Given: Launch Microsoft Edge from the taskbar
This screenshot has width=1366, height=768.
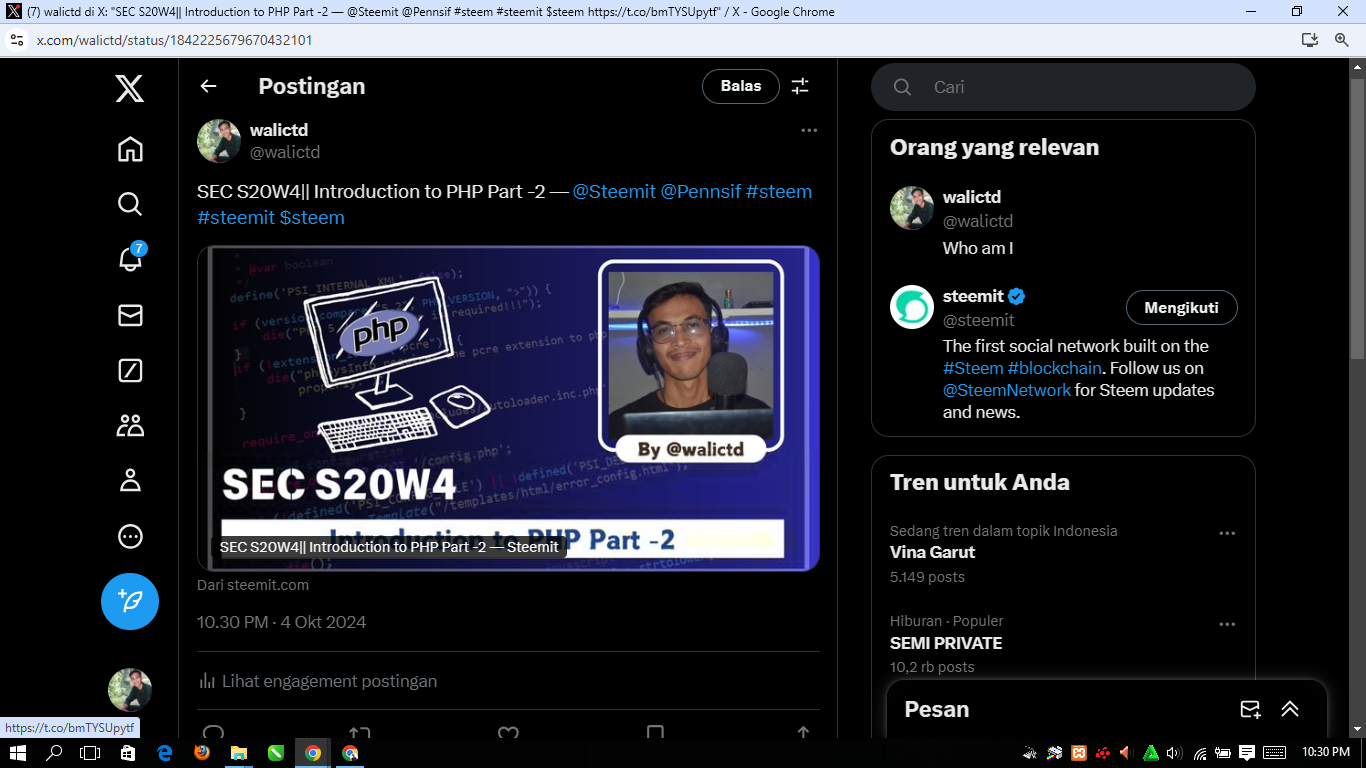Looking at the screenshot, I should [x=165, y=753].
